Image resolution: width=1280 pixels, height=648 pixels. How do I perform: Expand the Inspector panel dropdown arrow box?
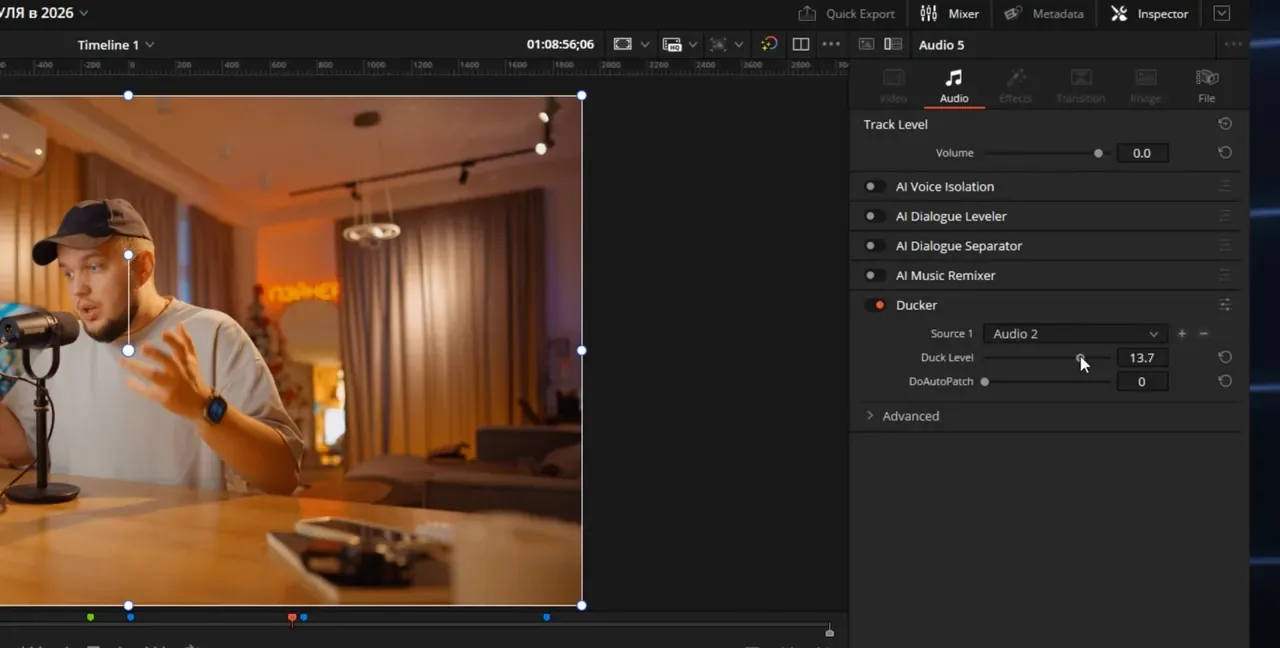1221,14
